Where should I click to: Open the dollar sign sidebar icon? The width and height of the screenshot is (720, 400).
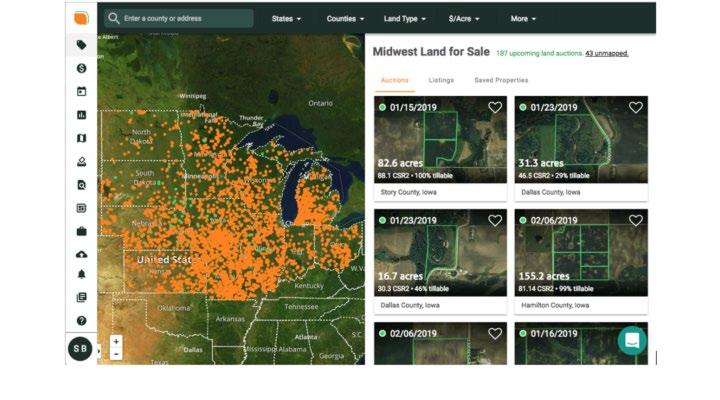click(81, 68)
